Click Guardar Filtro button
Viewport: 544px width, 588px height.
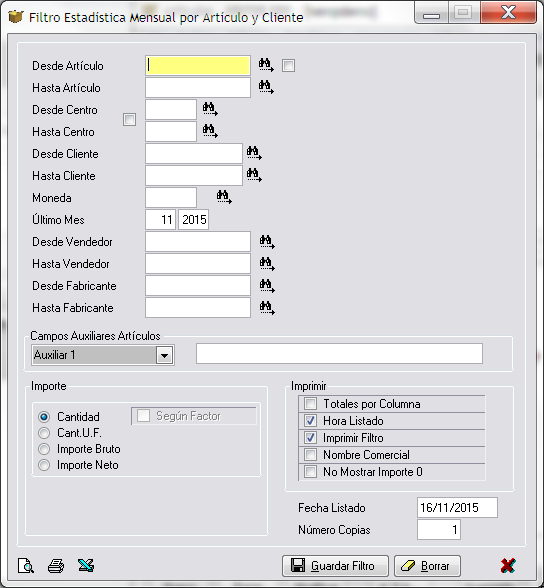coord(335,566)
